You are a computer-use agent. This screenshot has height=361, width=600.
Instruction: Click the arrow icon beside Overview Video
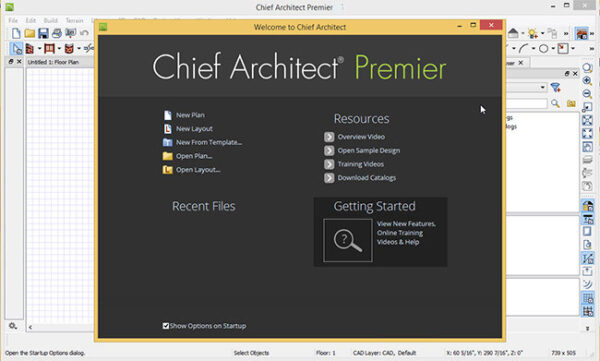[329, 137]
